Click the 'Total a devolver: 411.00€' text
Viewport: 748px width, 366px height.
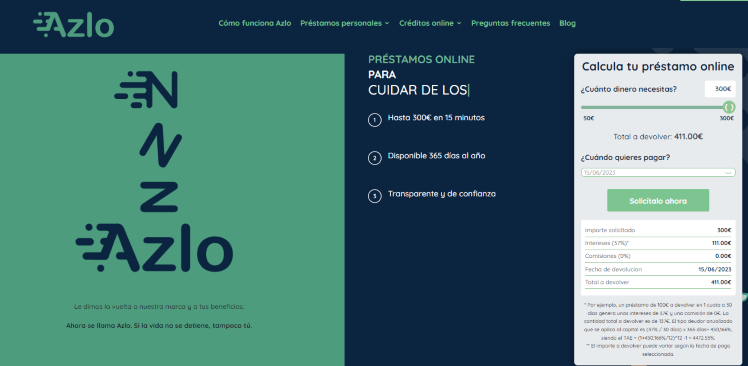pyautogui.click(x=658, y=136)
